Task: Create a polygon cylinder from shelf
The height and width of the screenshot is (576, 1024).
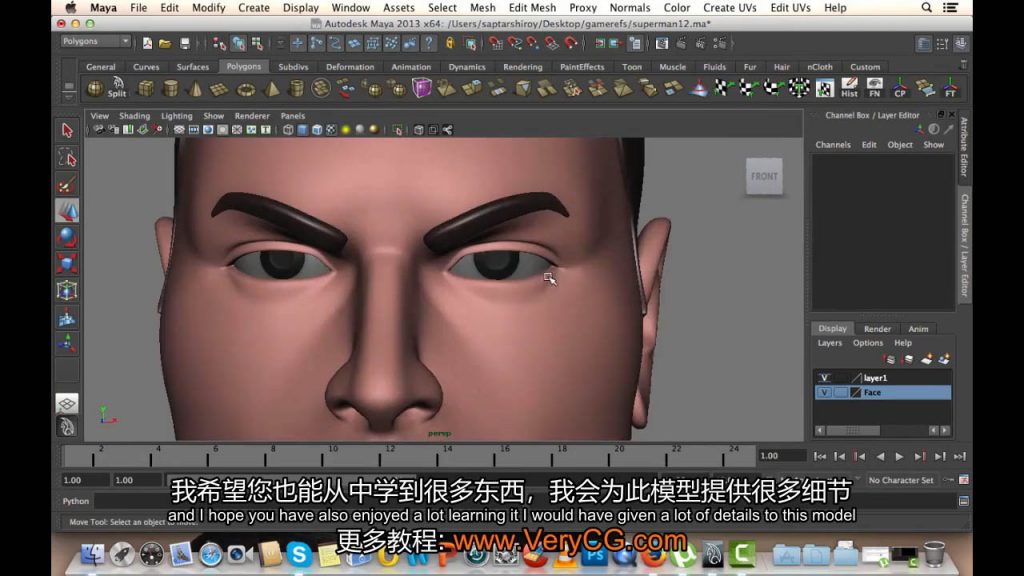Action: tap(170, 88)
